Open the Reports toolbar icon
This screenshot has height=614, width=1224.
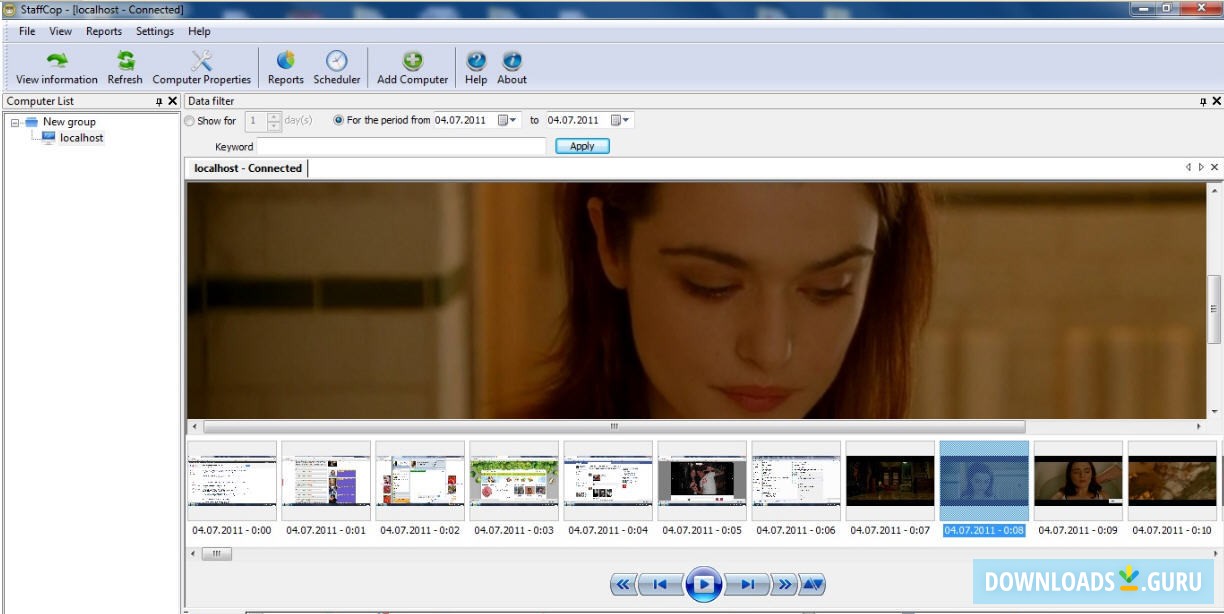[x=286, y=68]
